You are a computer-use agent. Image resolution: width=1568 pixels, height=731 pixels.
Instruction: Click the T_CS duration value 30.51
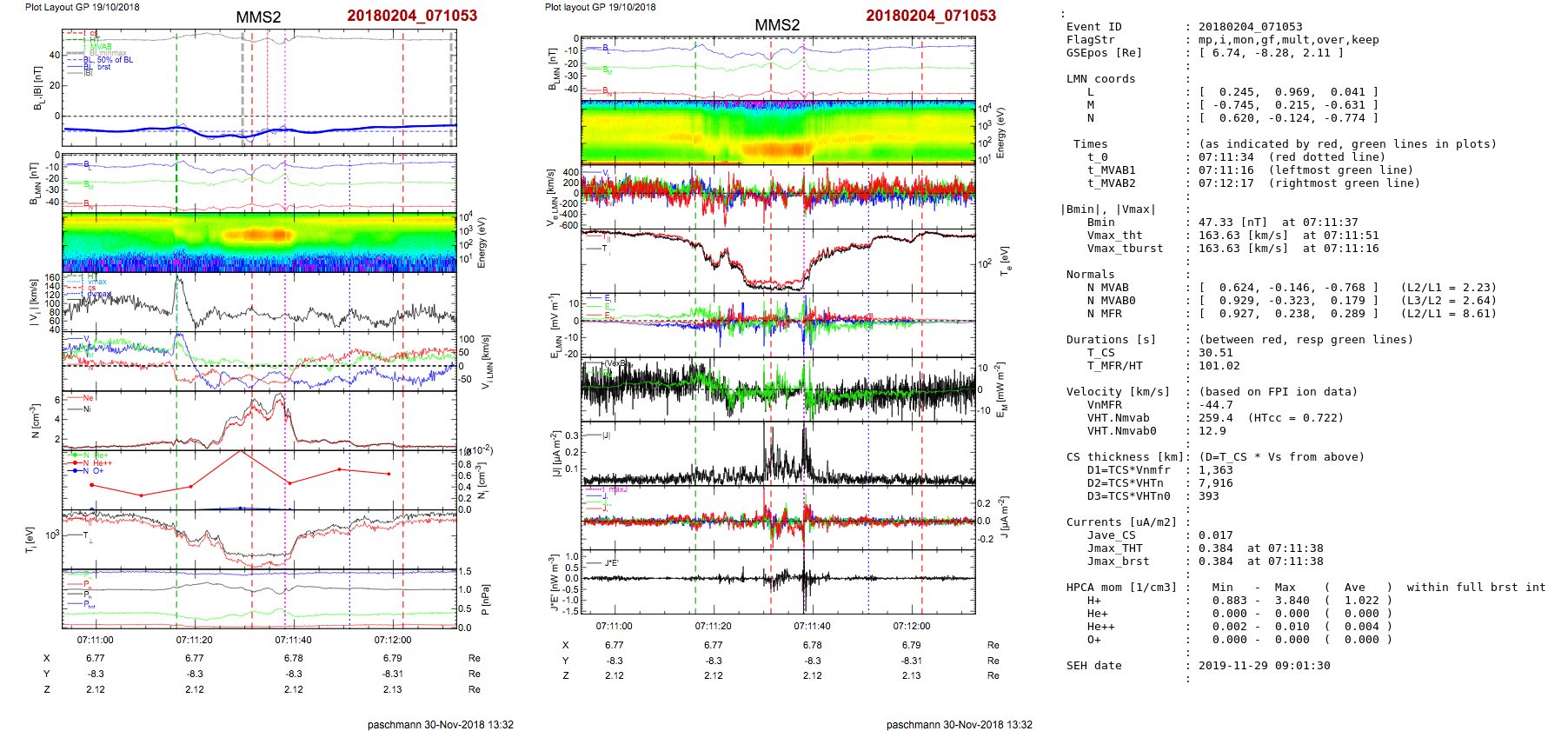pos(1215,353)
